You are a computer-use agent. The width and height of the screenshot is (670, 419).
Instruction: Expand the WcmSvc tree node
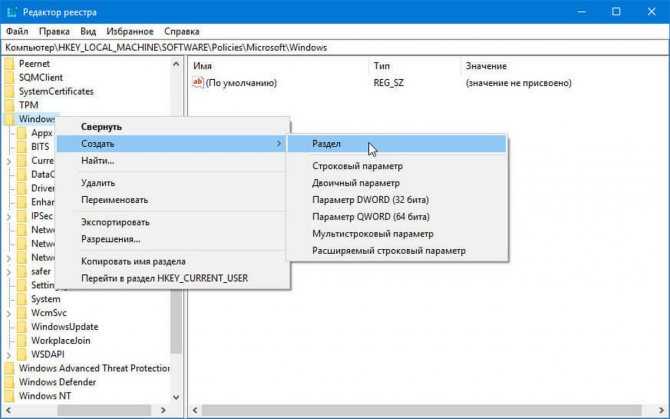(9, 314)
